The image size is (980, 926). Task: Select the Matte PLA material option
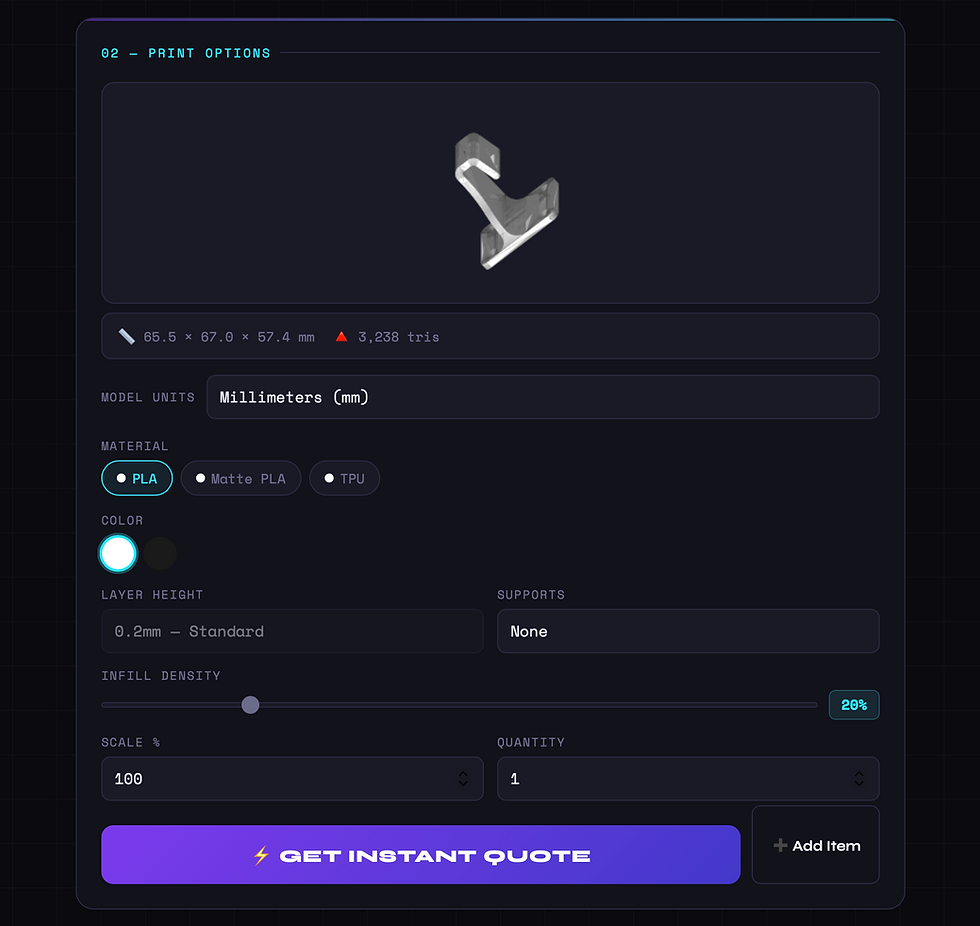tap(241, 478)
